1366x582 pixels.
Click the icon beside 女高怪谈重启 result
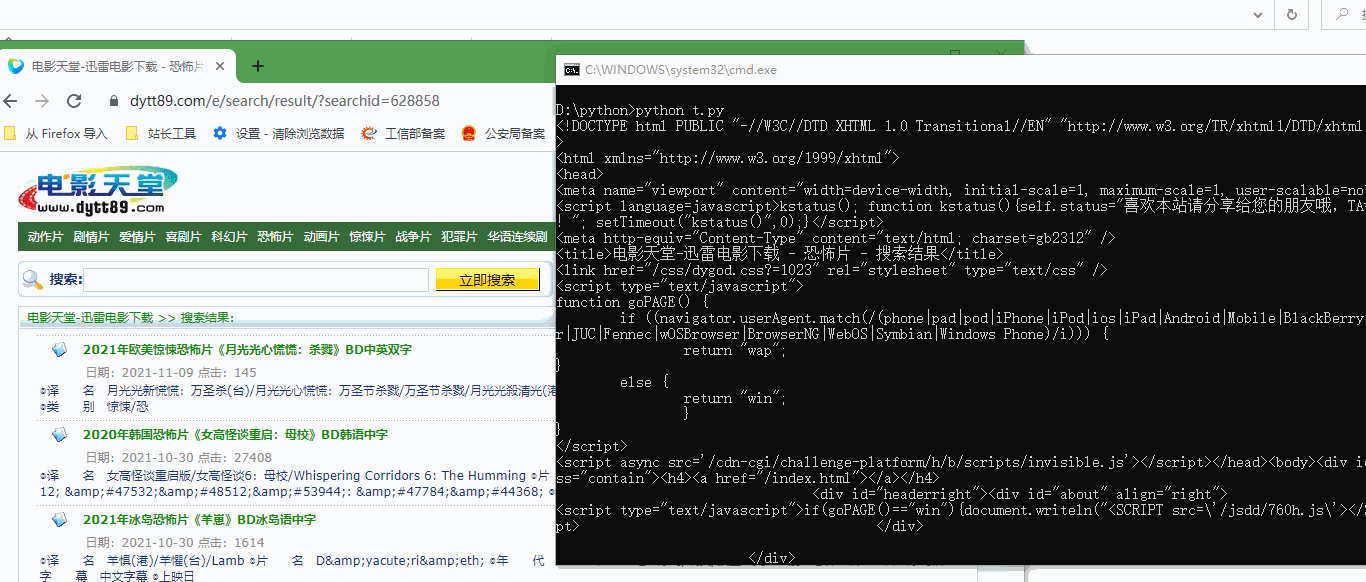pos(59,435)
